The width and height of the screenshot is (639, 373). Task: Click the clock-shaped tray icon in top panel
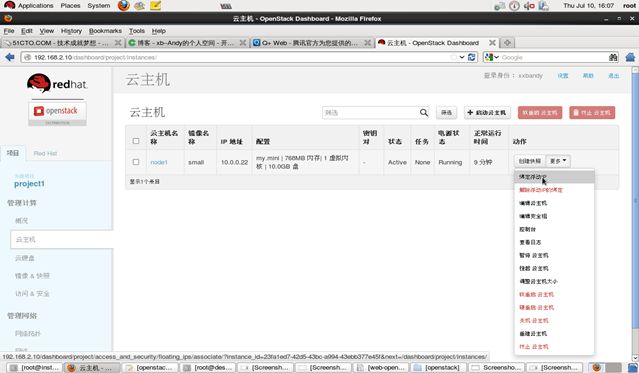point(514,6)
